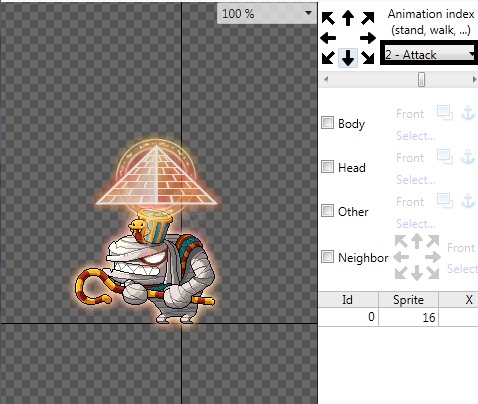
Task: Click Select... link for Other
Action: point(415,224)
